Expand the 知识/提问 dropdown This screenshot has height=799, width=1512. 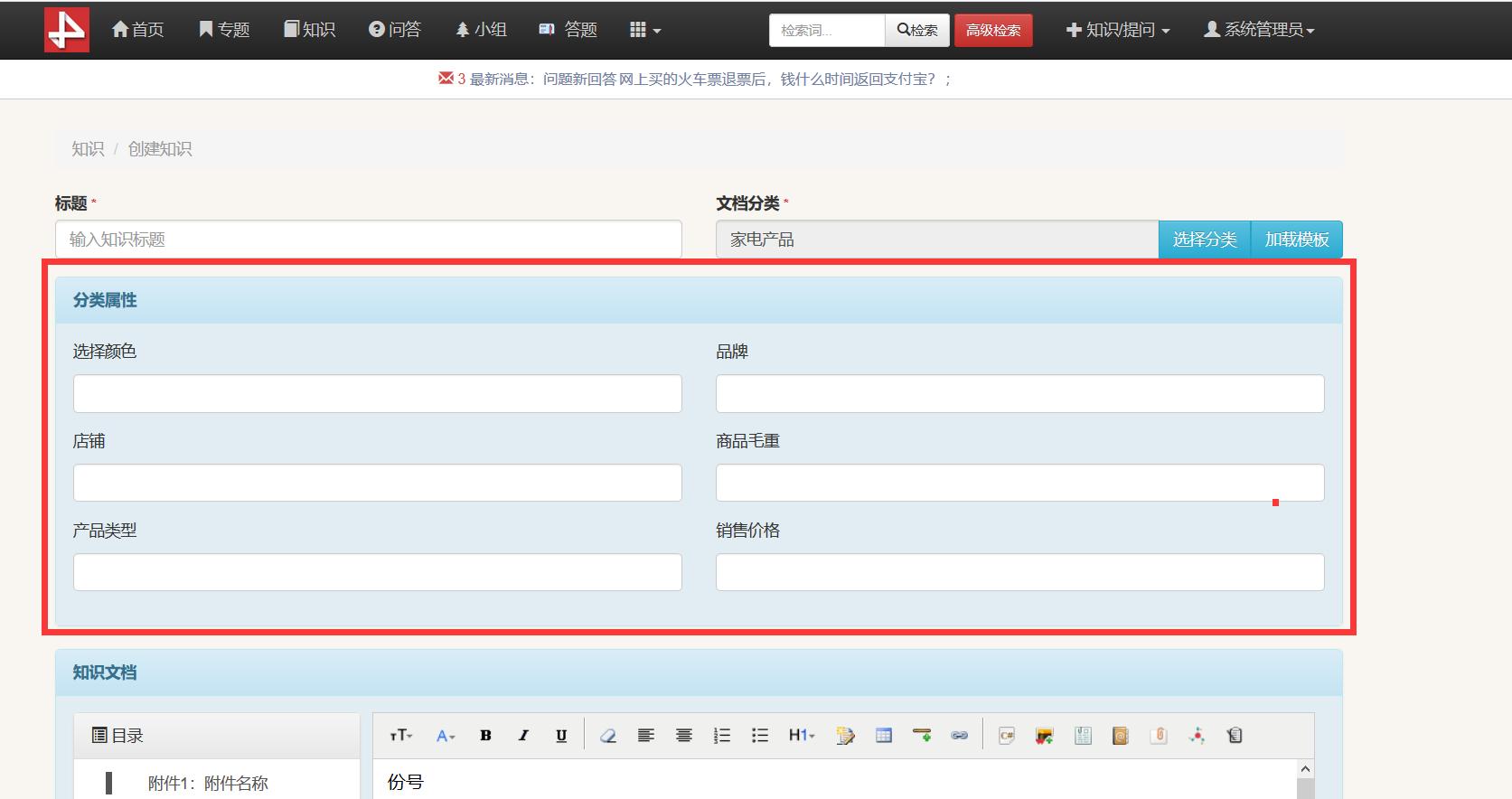click(x=1118, y=30)
